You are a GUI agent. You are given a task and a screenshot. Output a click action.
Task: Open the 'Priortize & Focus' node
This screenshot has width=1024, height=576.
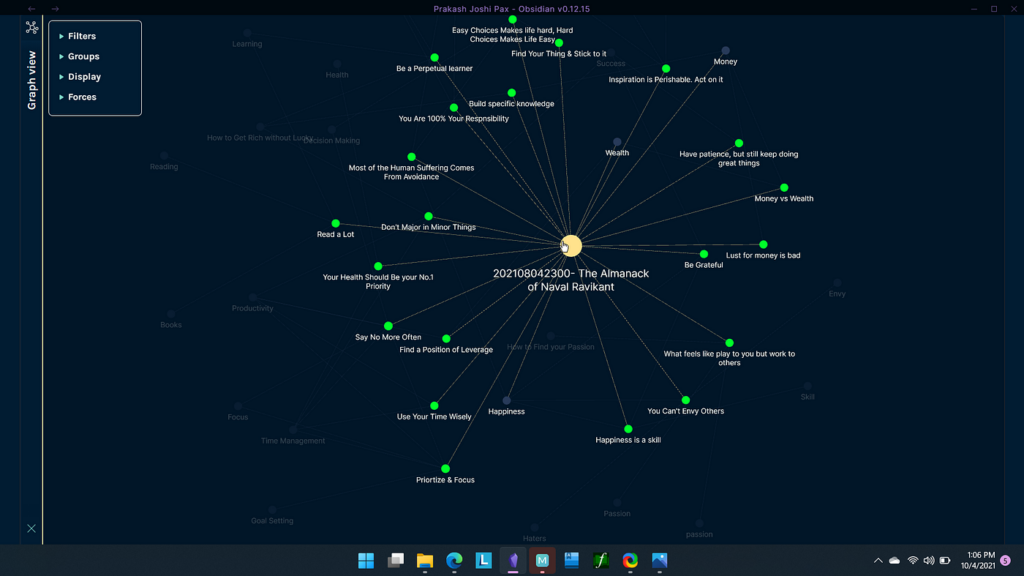(445, 469)
